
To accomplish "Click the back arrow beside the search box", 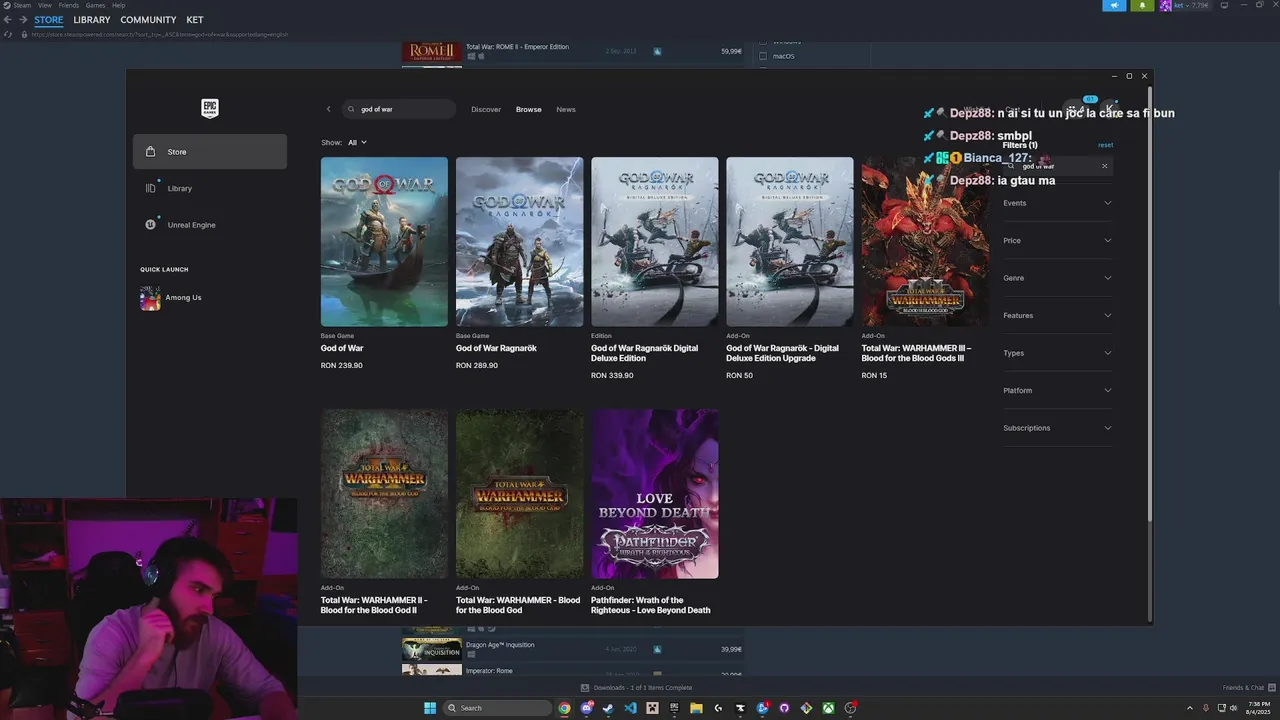I will pos(328,109).
